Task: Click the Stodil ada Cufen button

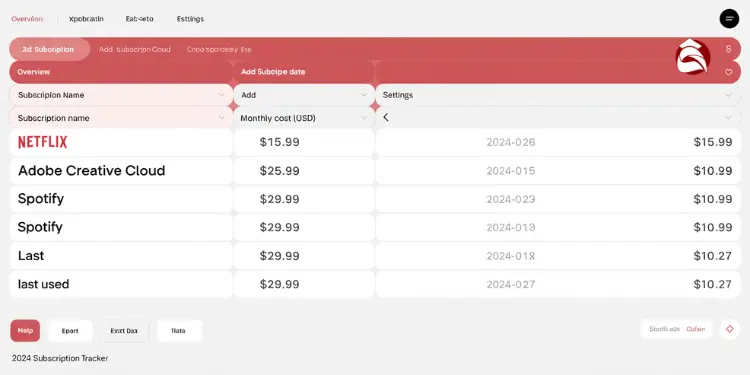Action: (676, 329)
